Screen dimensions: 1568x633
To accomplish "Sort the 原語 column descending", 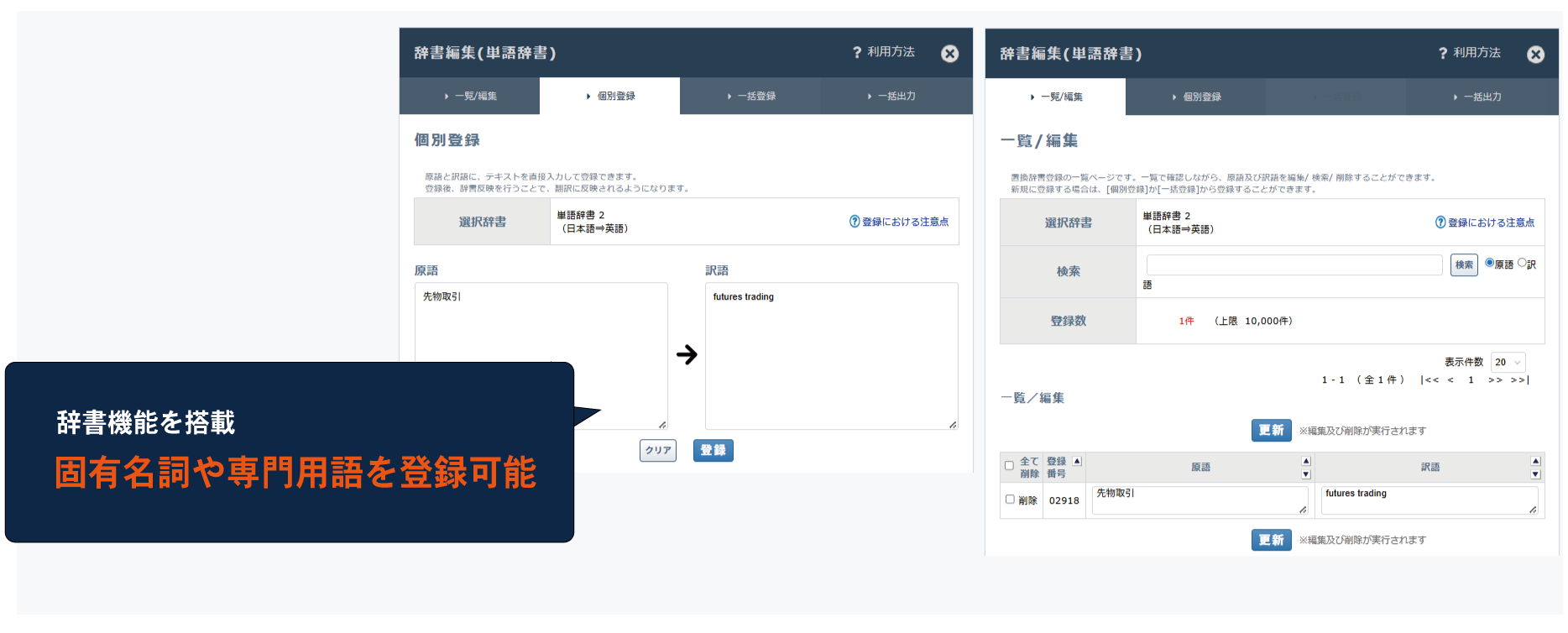I will coord(1306,474).
